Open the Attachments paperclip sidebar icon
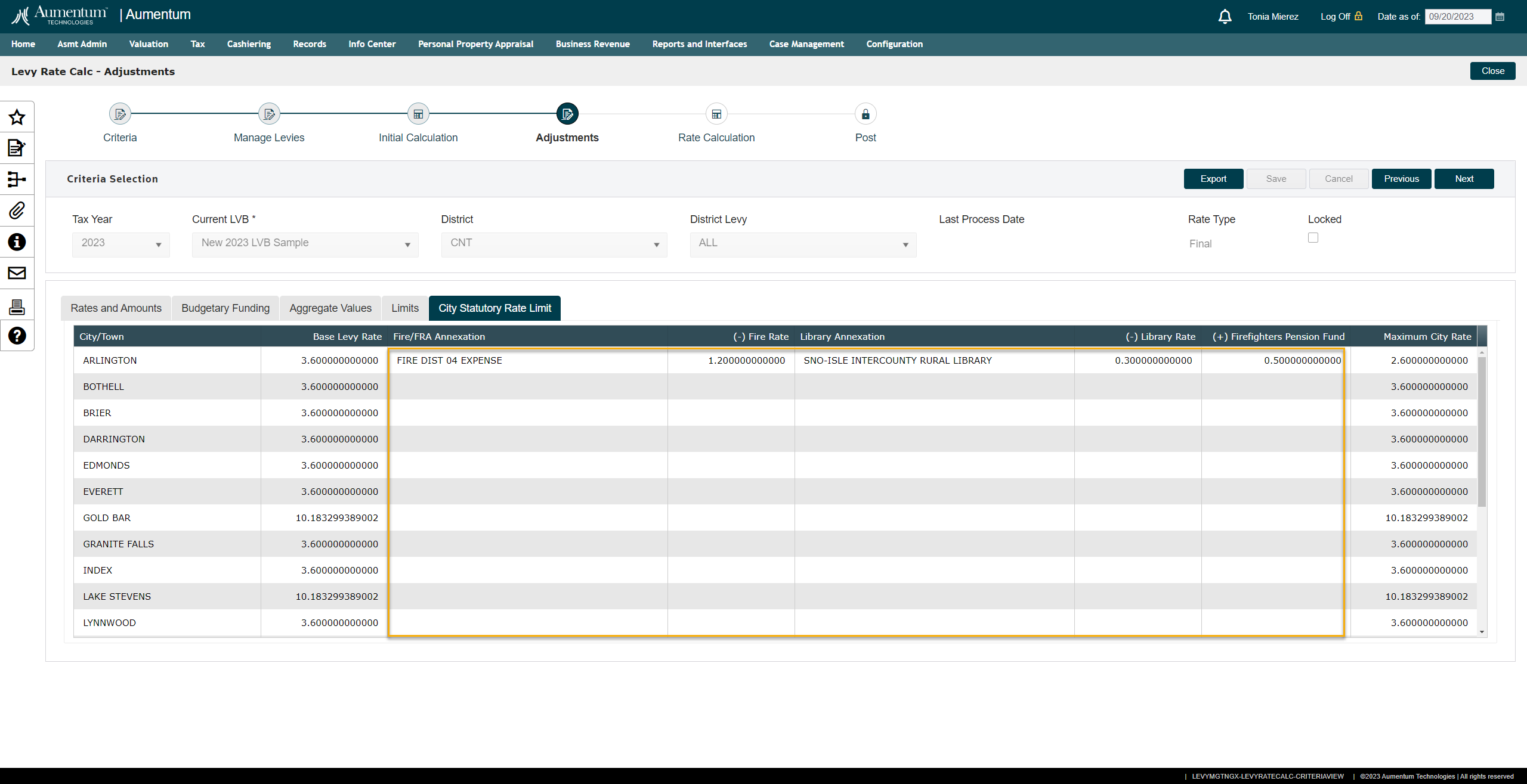Image resolution: width=1527 pixels, height=784 pixels. pyautogui.click(x=17, y=210)
